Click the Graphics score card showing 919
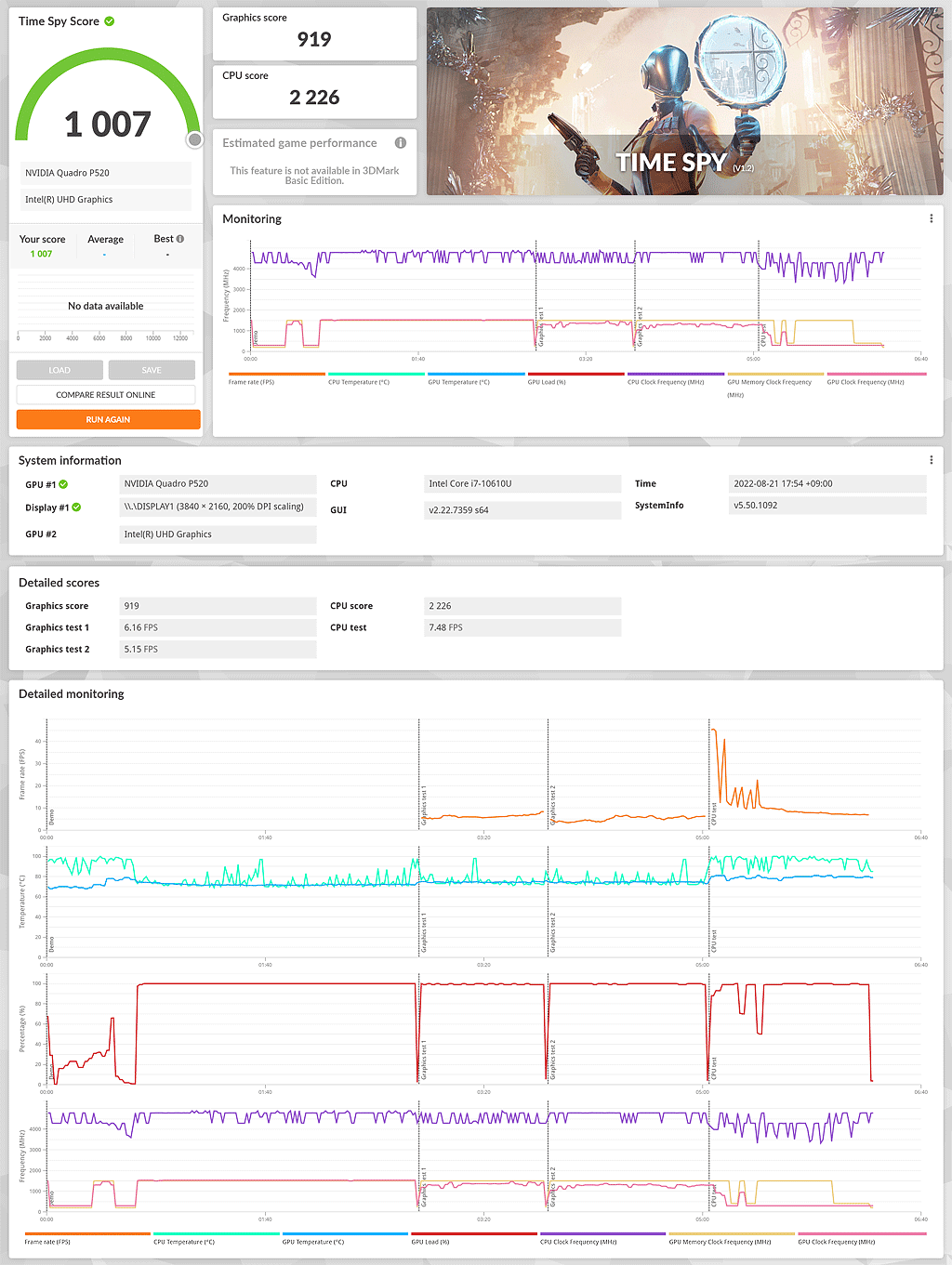 (314, 33)
